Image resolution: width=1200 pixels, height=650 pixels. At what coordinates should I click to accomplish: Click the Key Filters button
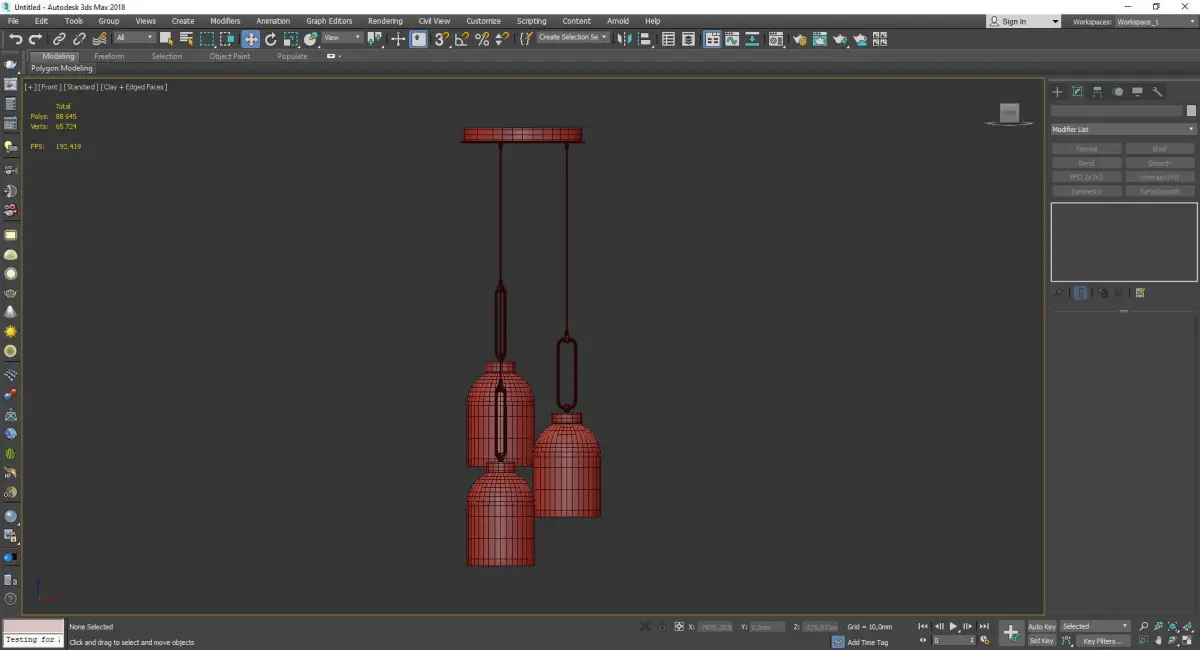(x=1101, y=641)
